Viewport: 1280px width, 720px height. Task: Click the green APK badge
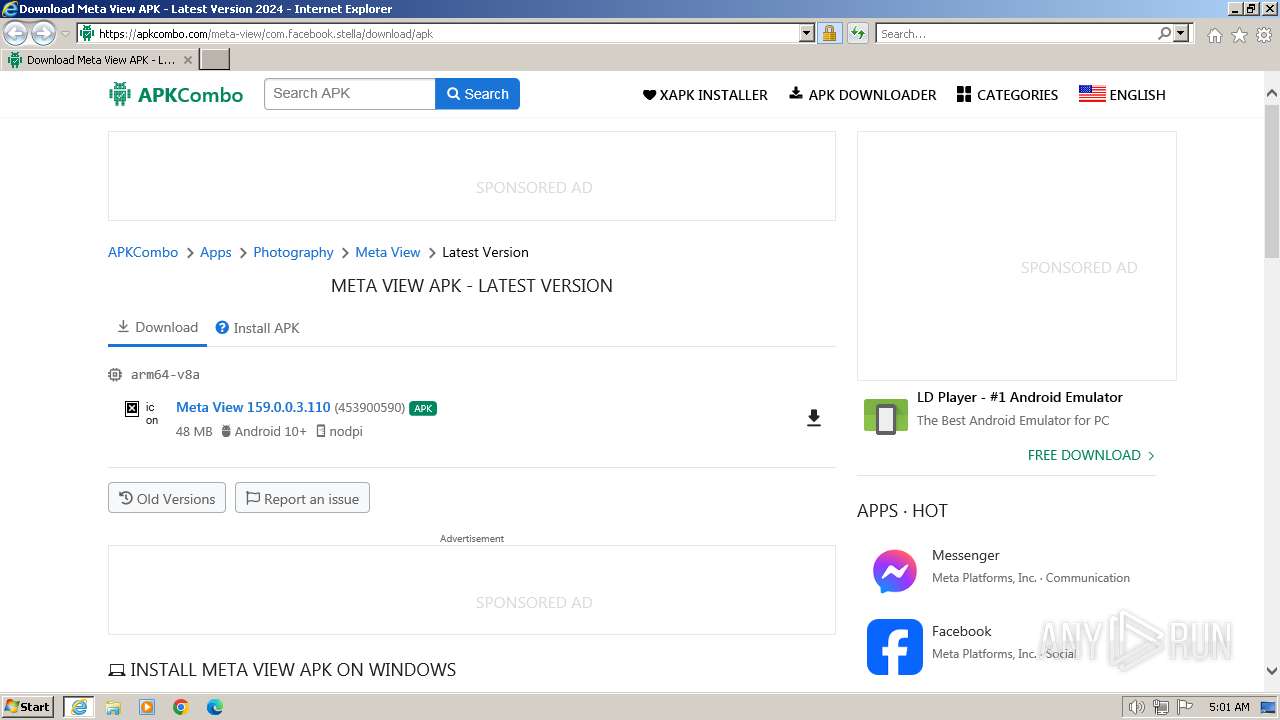point(423,408)
